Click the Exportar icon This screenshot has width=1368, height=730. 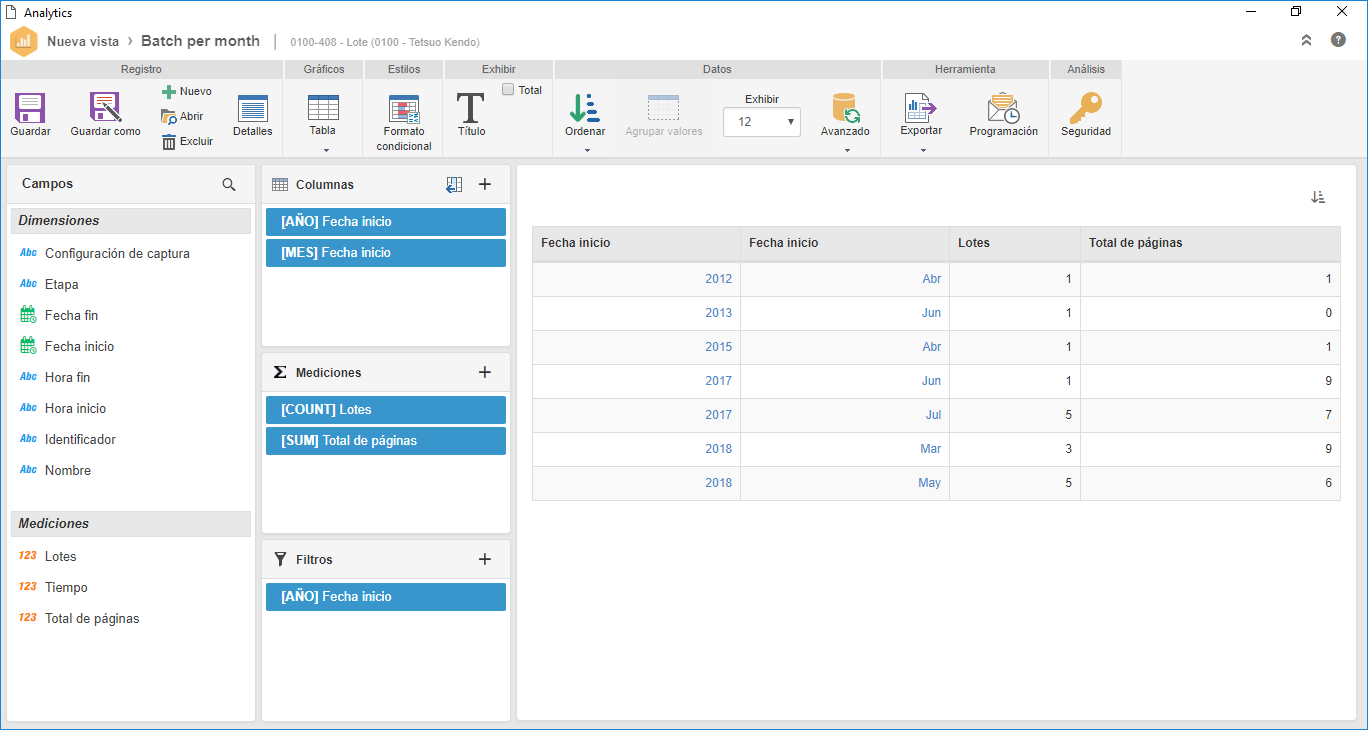(x=920, y=108)
